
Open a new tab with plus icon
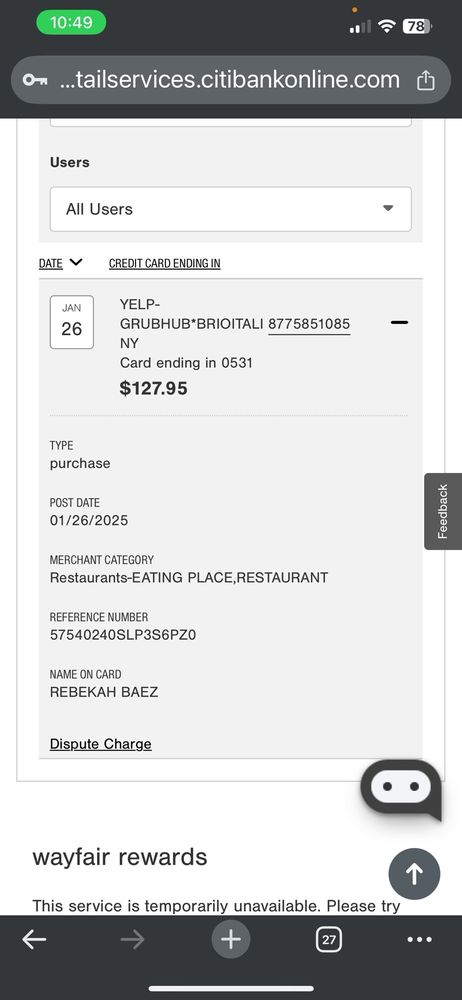coord(231,939)
